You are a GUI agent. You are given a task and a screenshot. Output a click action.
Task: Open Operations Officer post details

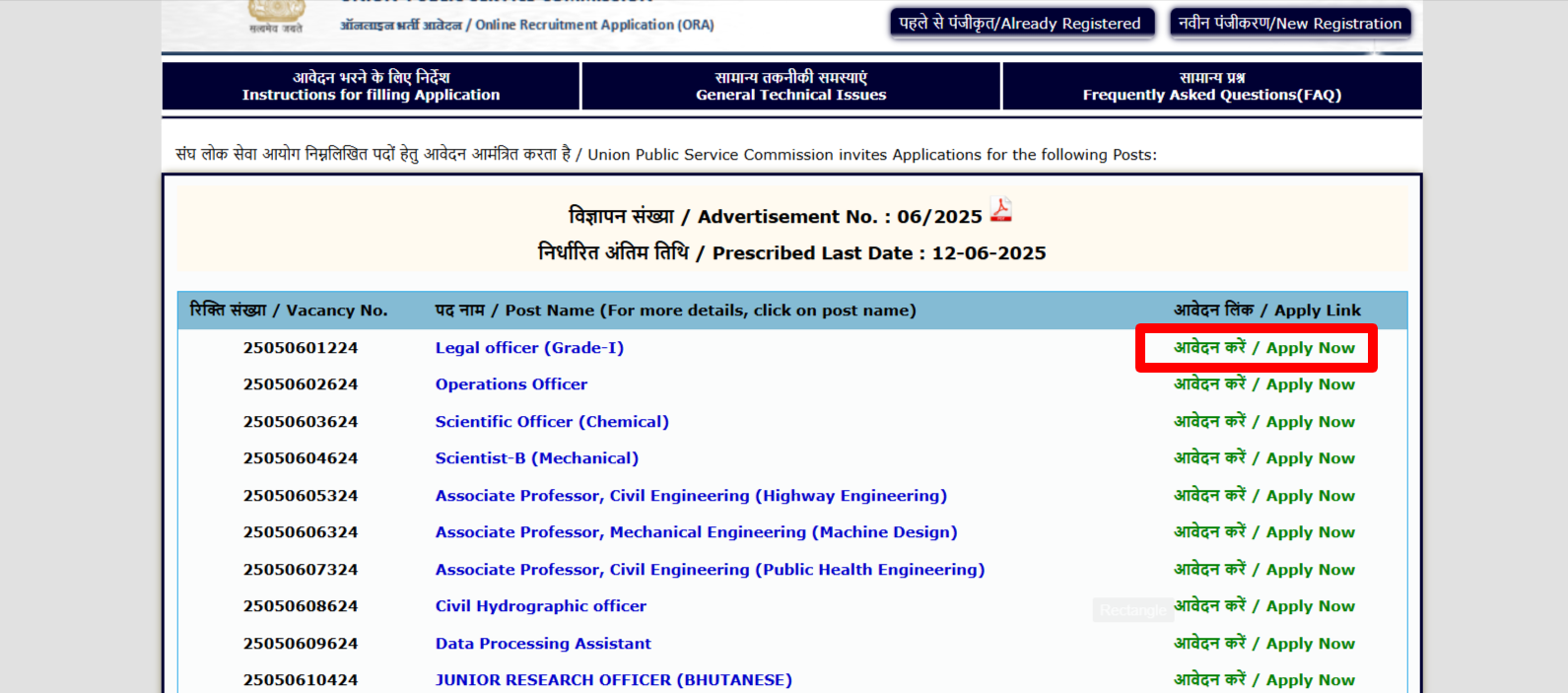click(x=511, y=384)
